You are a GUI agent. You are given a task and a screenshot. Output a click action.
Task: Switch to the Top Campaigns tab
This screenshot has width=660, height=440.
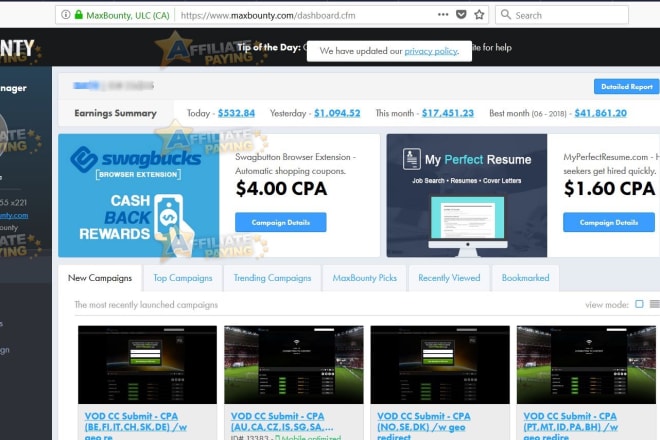[x=183, y=278]
